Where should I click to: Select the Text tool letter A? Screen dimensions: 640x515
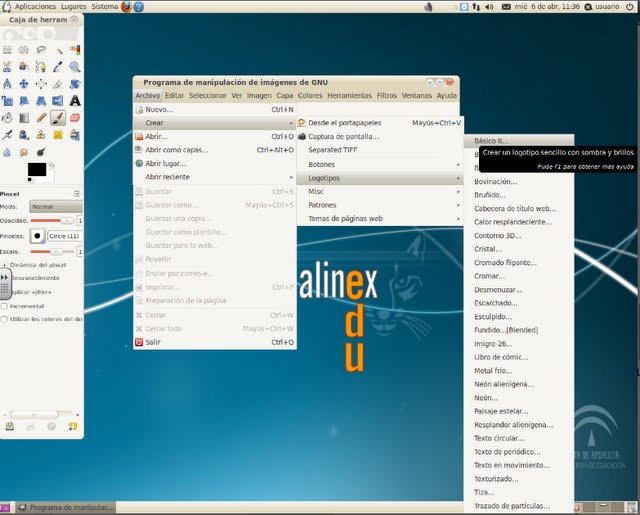pyautogui.click(x=75, y=101)
